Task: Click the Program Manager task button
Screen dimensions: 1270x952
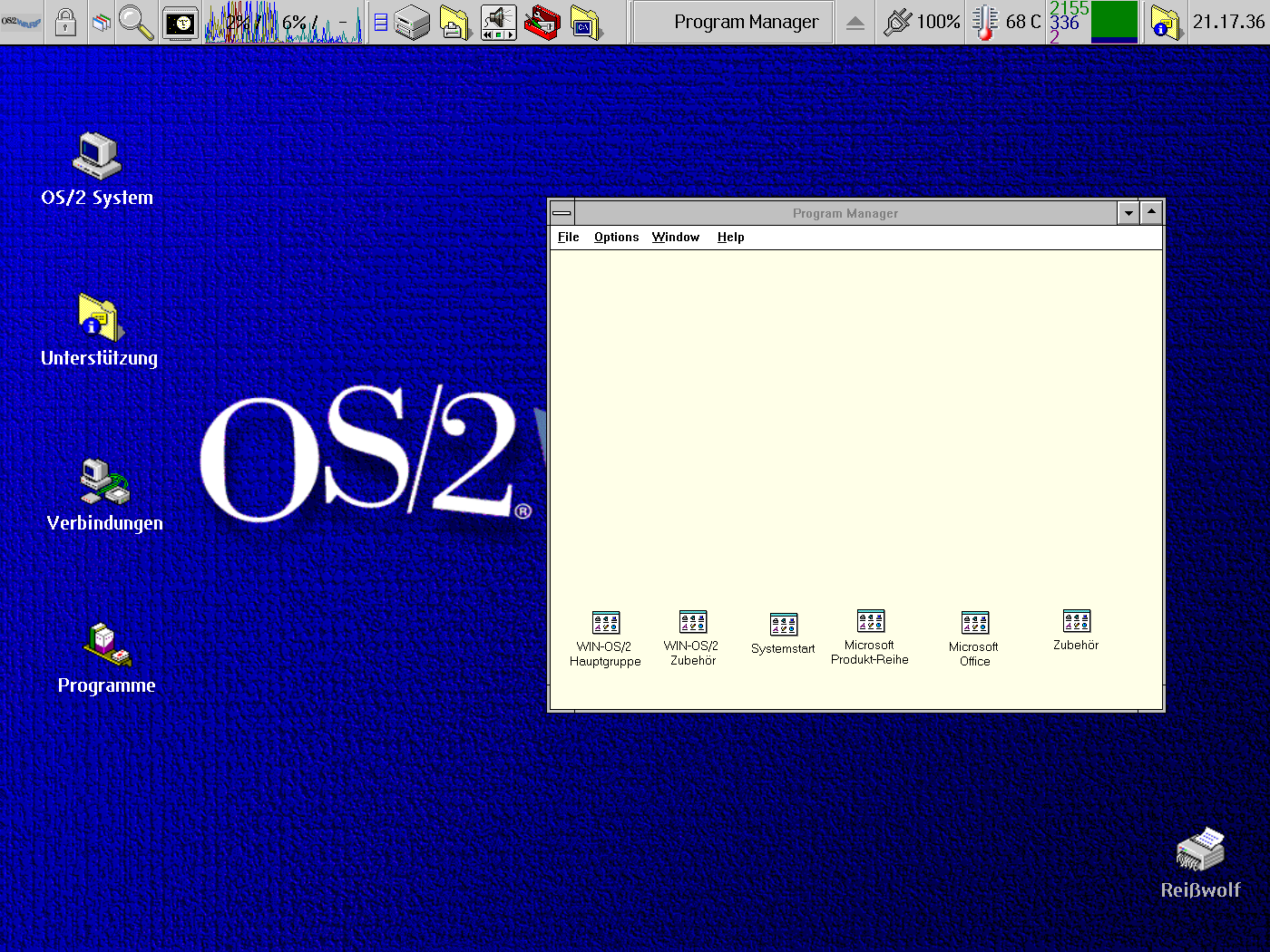Action: tap(732, 22)
